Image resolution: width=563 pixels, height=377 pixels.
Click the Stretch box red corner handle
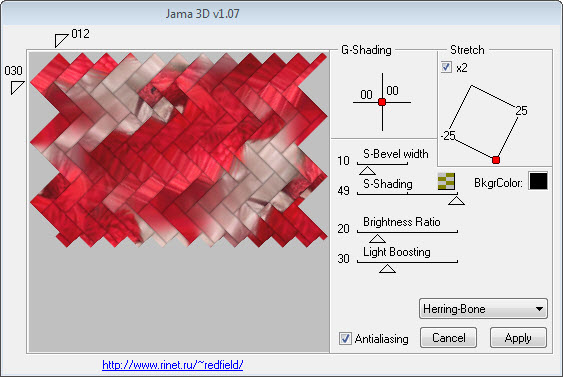pyautogui.click(x=496, y=160)
